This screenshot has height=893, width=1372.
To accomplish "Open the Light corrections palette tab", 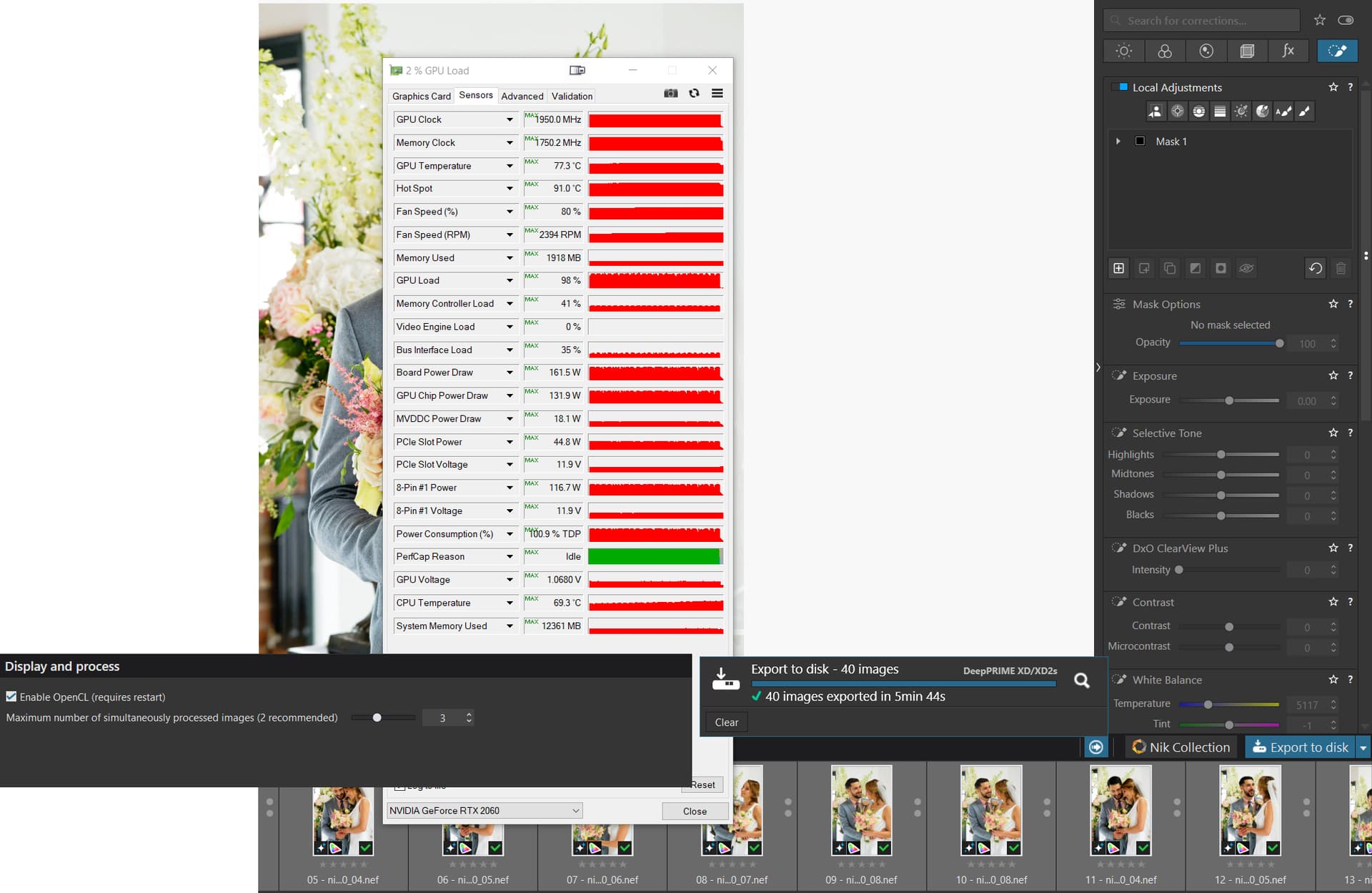I will (x=1124, y=51).
